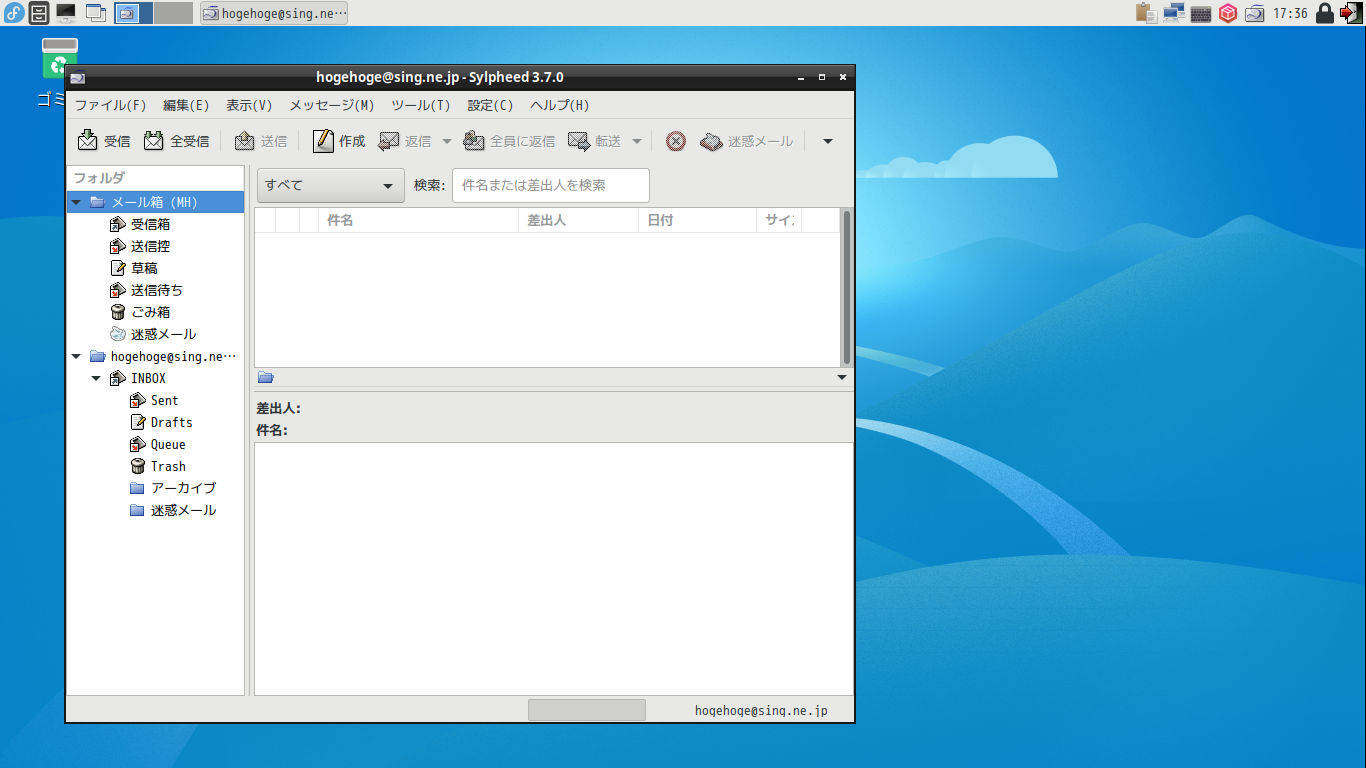Click the folder icon below the message list
Screen dimensions: 1366x768
click(x=266, y=377)
